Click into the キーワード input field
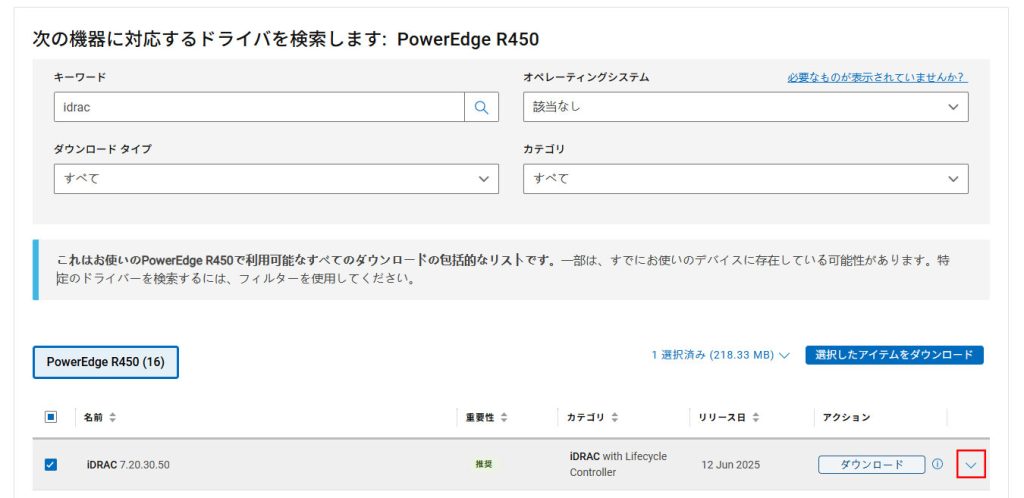The image size is (1024, 498). (x=259, y=107)
